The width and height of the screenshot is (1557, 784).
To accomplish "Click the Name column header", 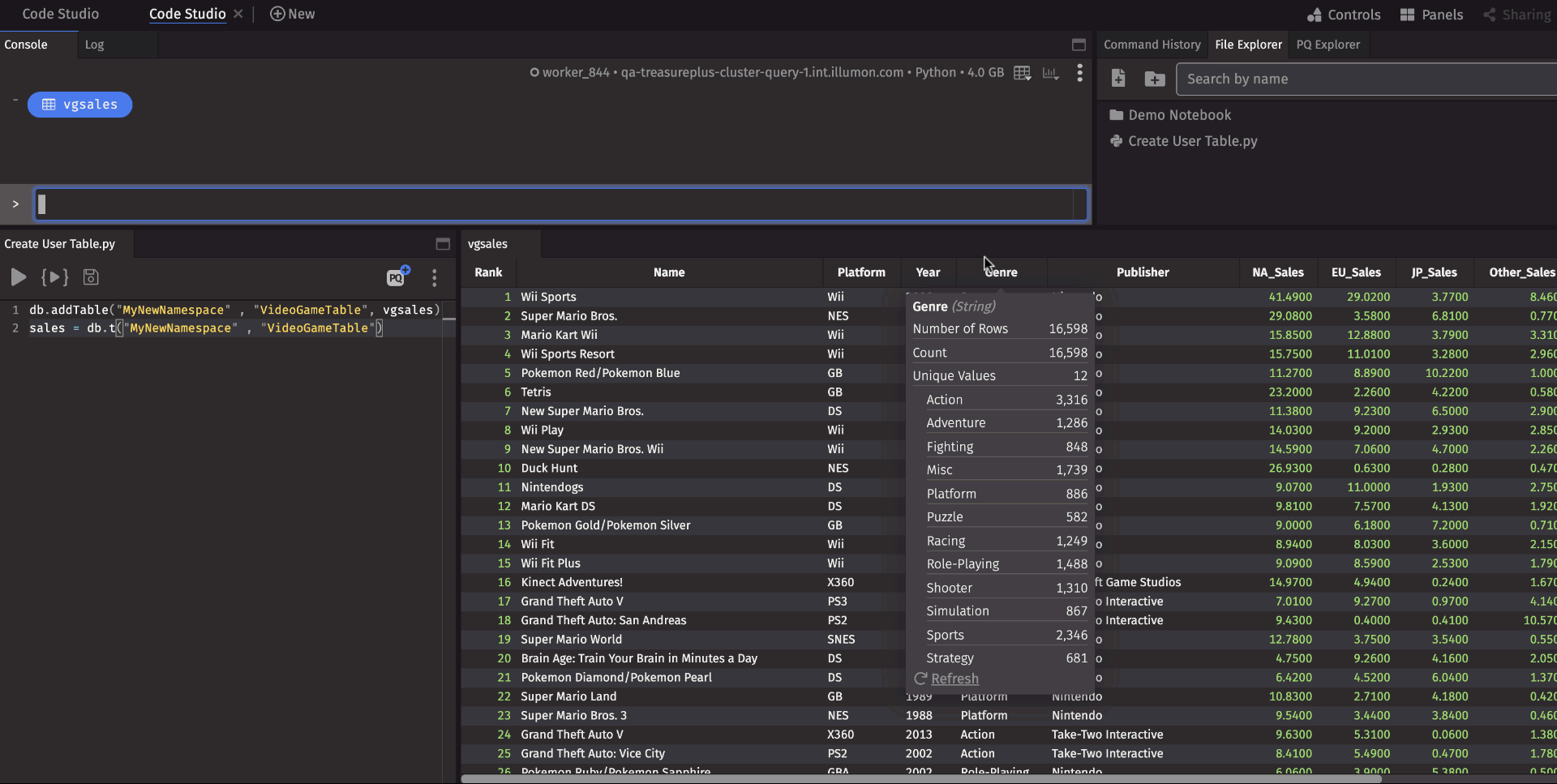I will pyautogui.click(x=669, y=272).
